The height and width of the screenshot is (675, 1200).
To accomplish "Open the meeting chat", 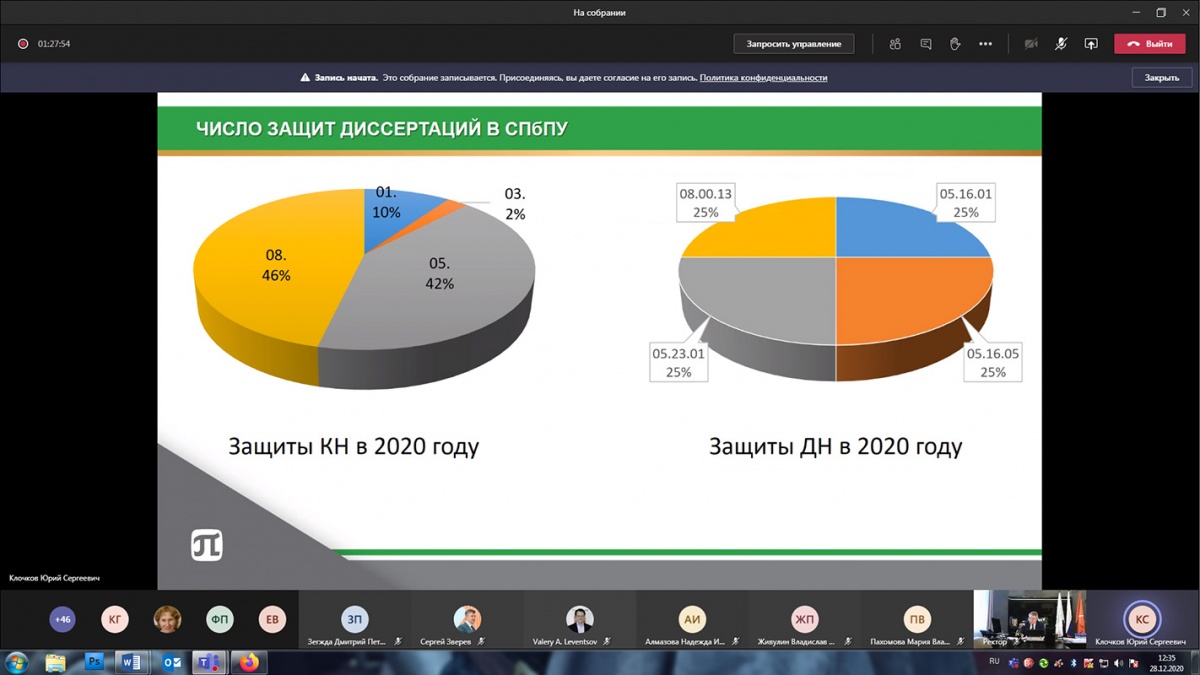I will (926, 44).
